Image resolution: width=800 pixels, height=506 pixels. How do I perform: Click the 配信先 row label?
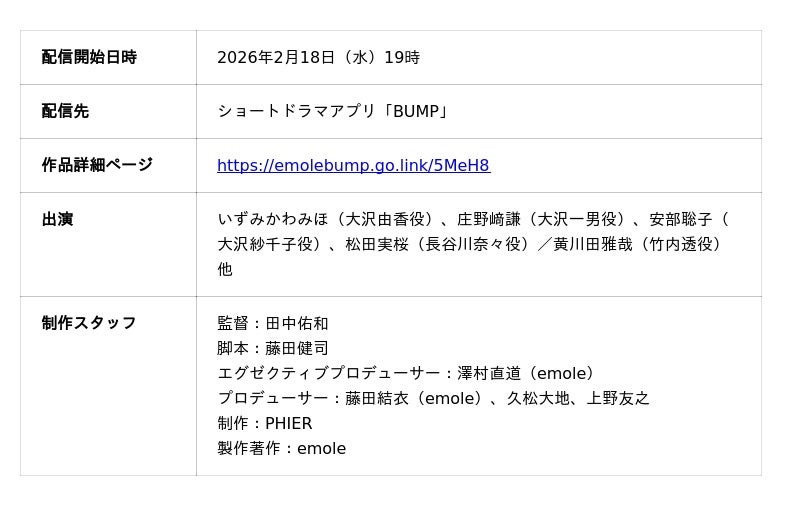click(65, 111)
